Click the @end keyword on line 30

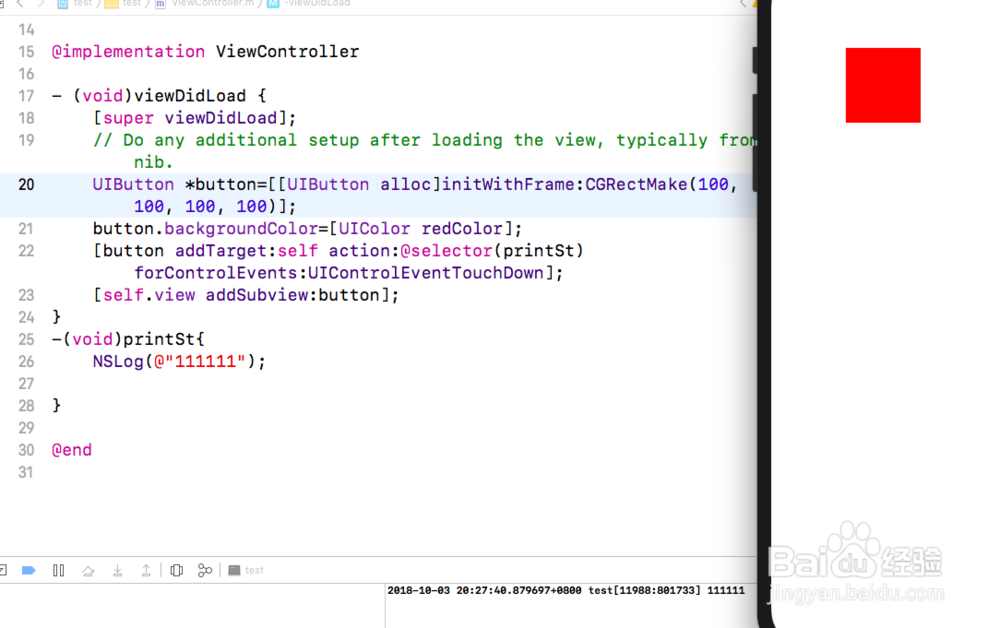point(71,450)
